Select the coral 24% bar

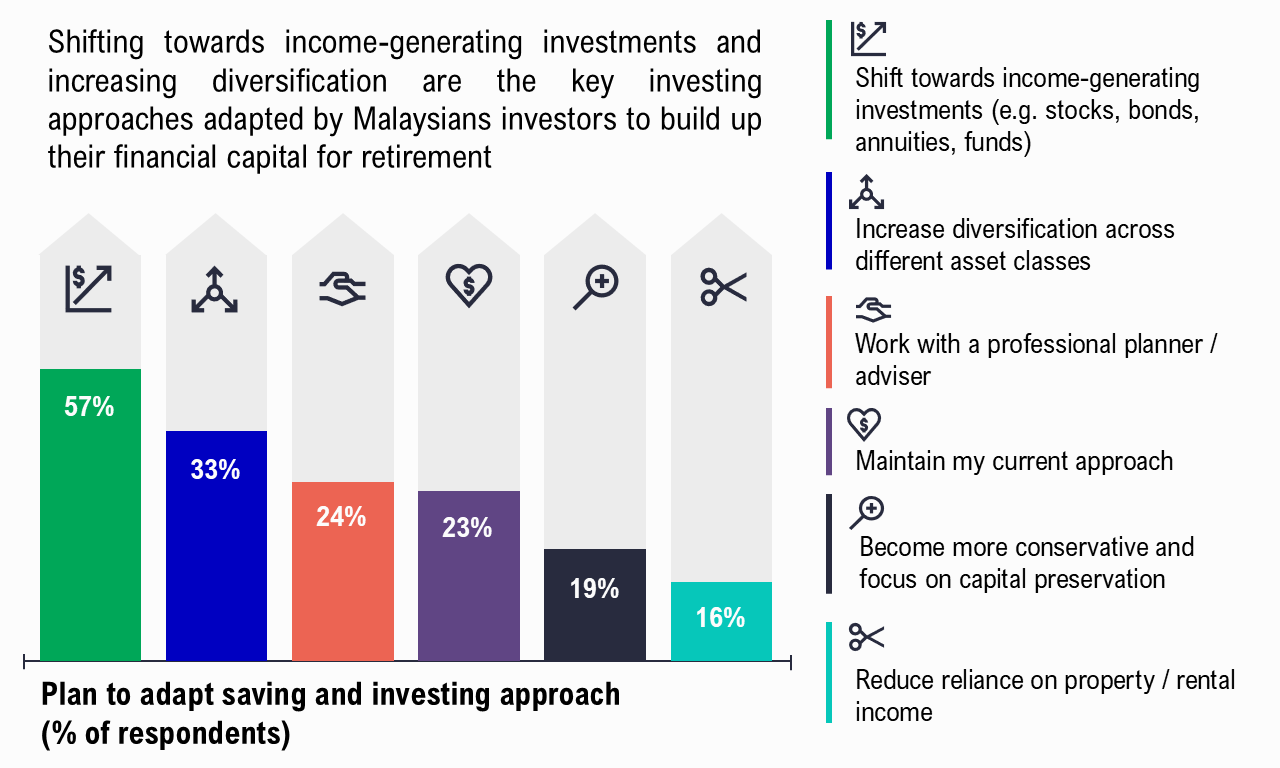[342, 571]
